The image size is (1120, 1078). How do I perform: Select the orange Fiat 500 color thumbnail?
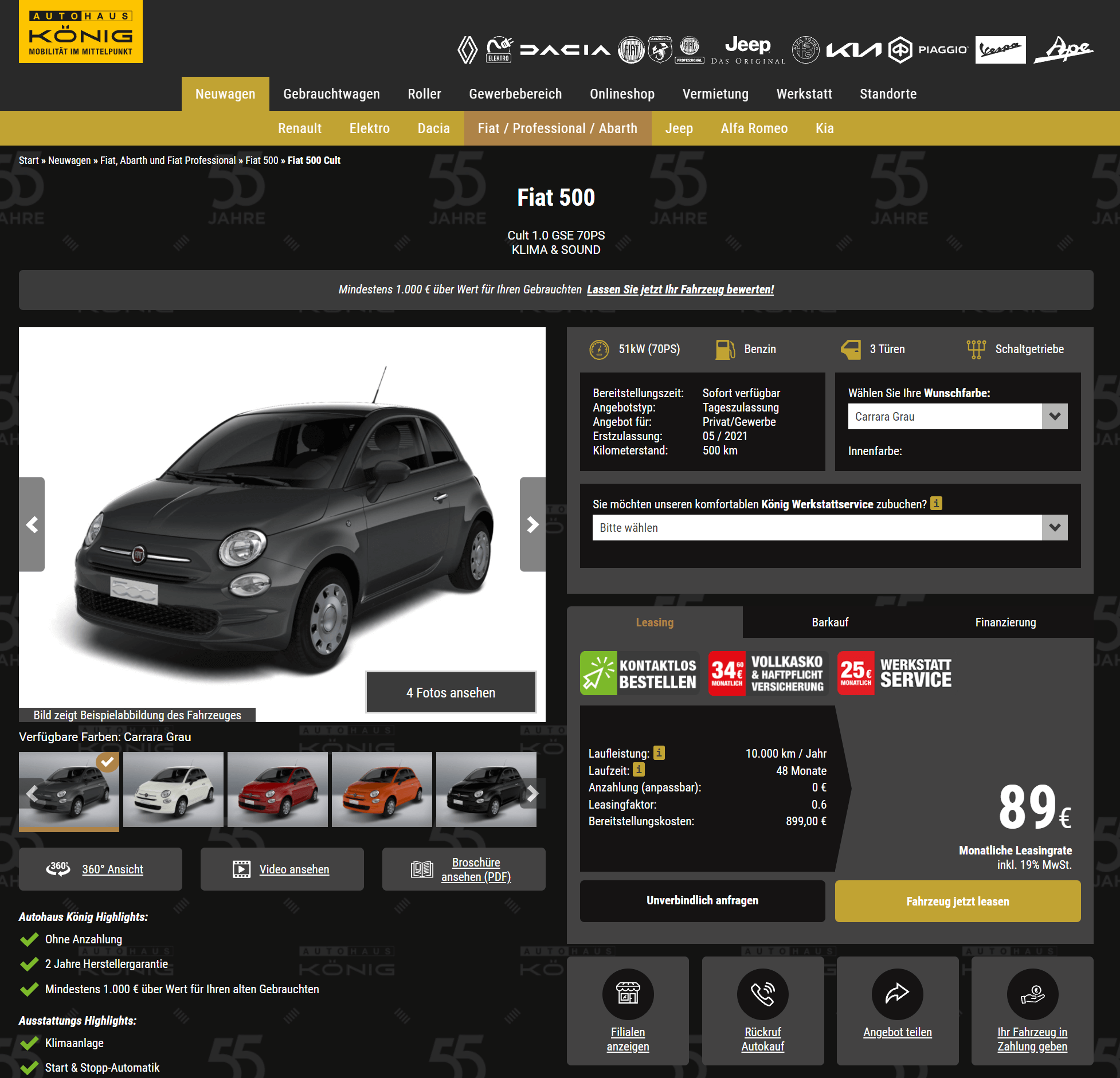point(382,790)
